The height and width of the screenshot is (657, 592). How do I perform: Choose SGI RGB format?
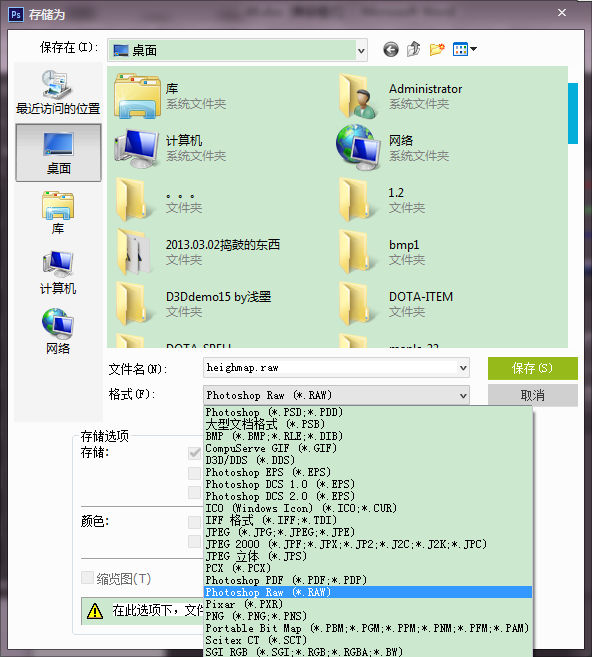pyautogui.click(x=368, y=652)
